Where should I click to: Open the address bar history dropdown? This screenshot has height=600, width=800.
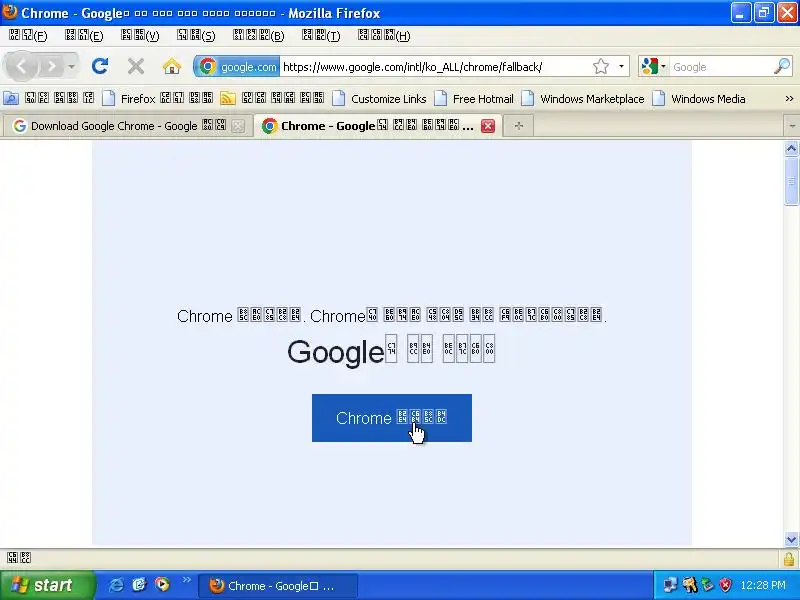(621, 66)
